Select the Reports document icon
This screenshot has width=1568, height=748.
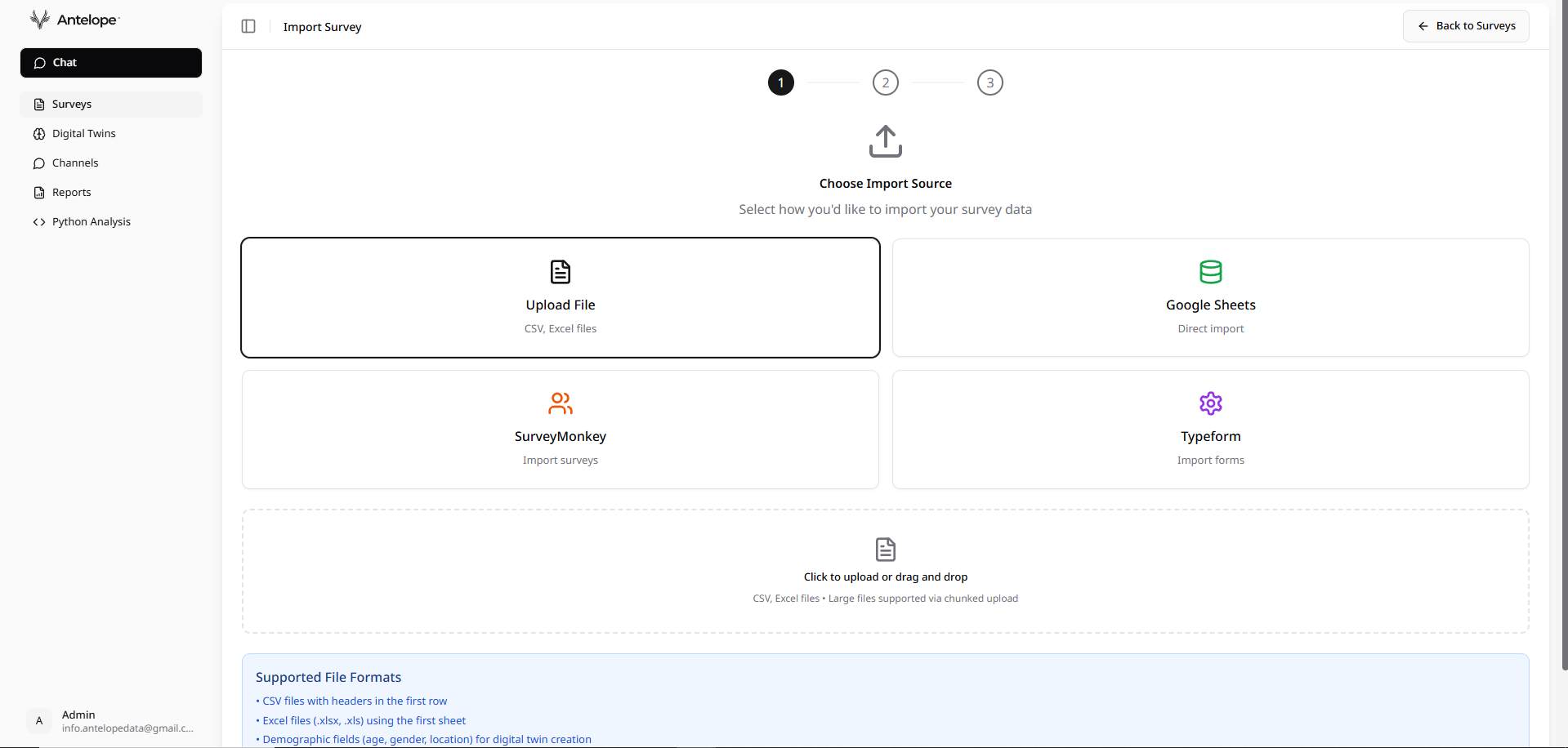click(39, 192)
